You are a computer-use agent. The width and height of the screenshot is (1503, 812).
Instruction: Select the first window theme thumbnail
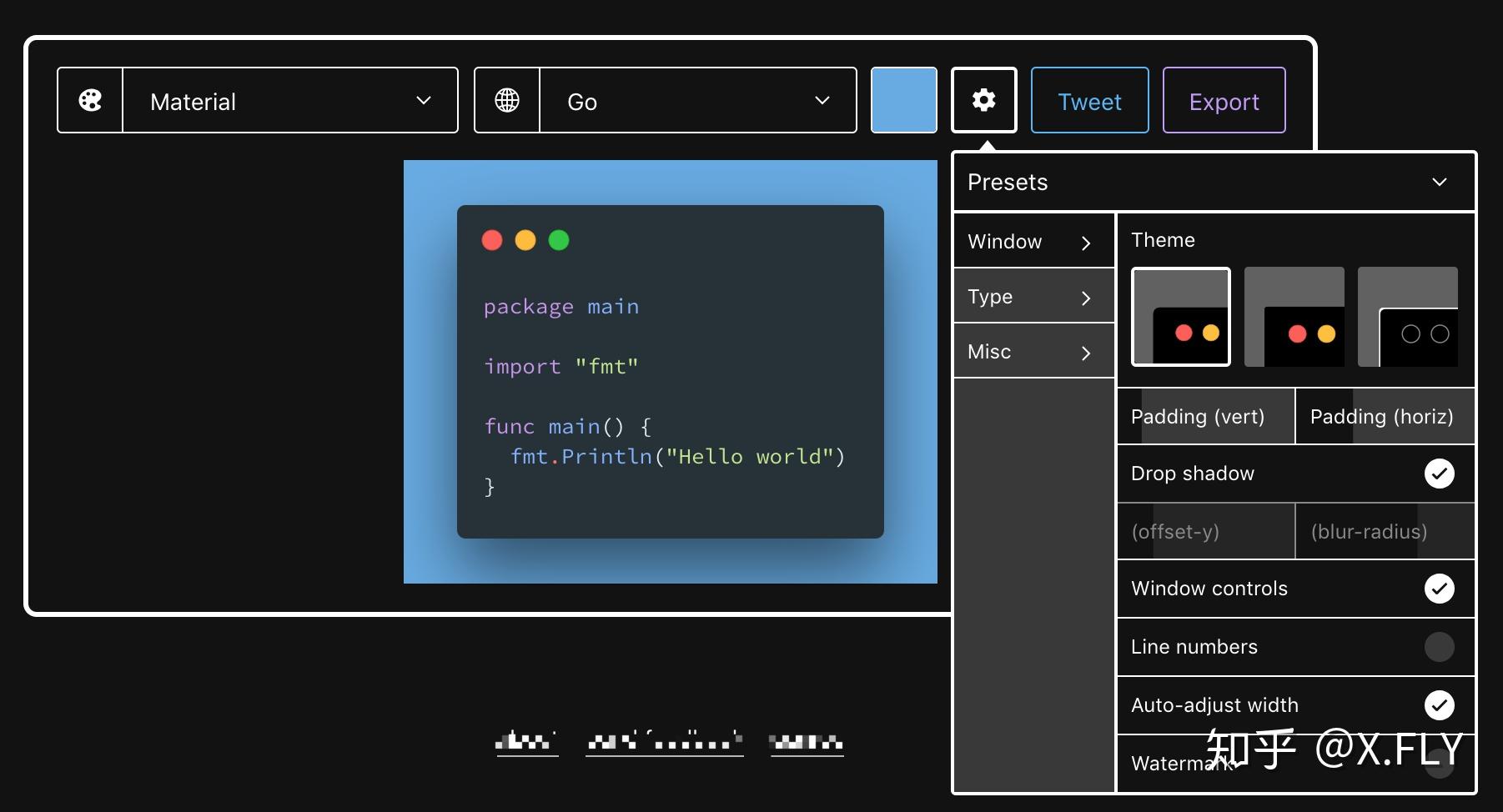coord(1181,317)
